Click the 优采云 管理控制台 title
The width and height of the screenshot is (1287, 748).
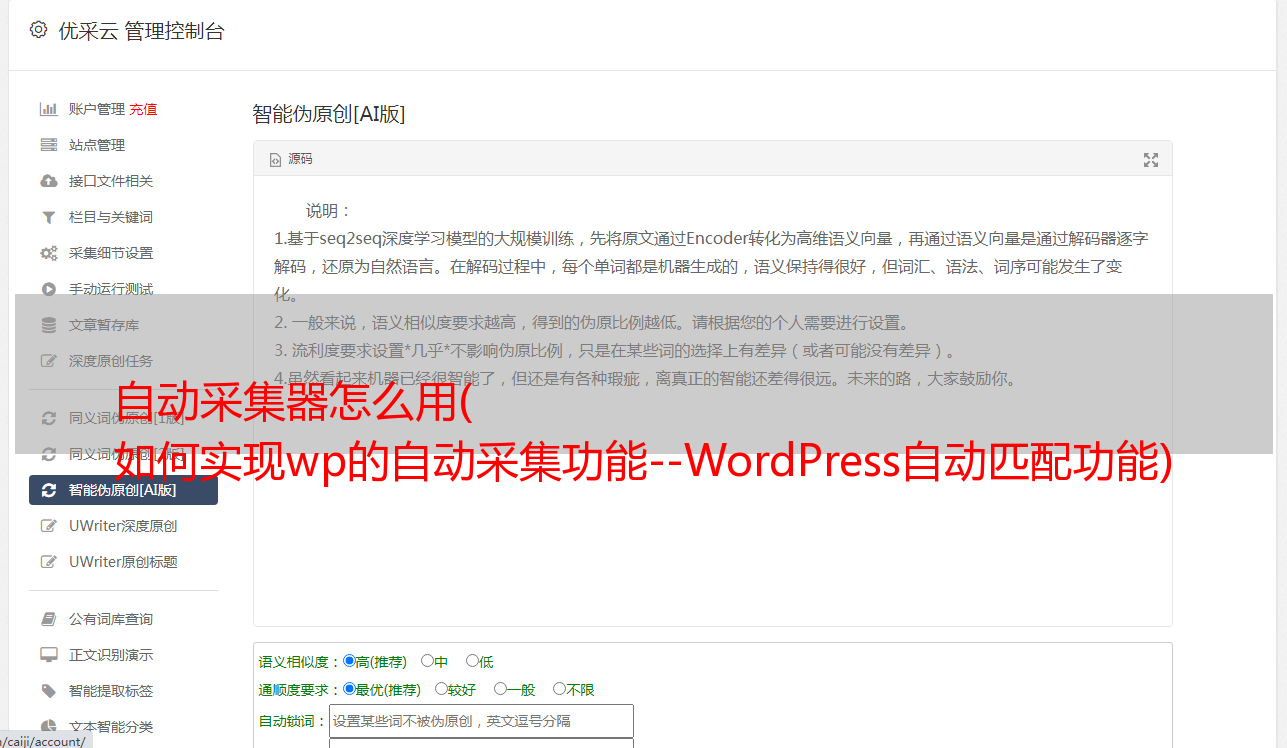pos(141,31)
